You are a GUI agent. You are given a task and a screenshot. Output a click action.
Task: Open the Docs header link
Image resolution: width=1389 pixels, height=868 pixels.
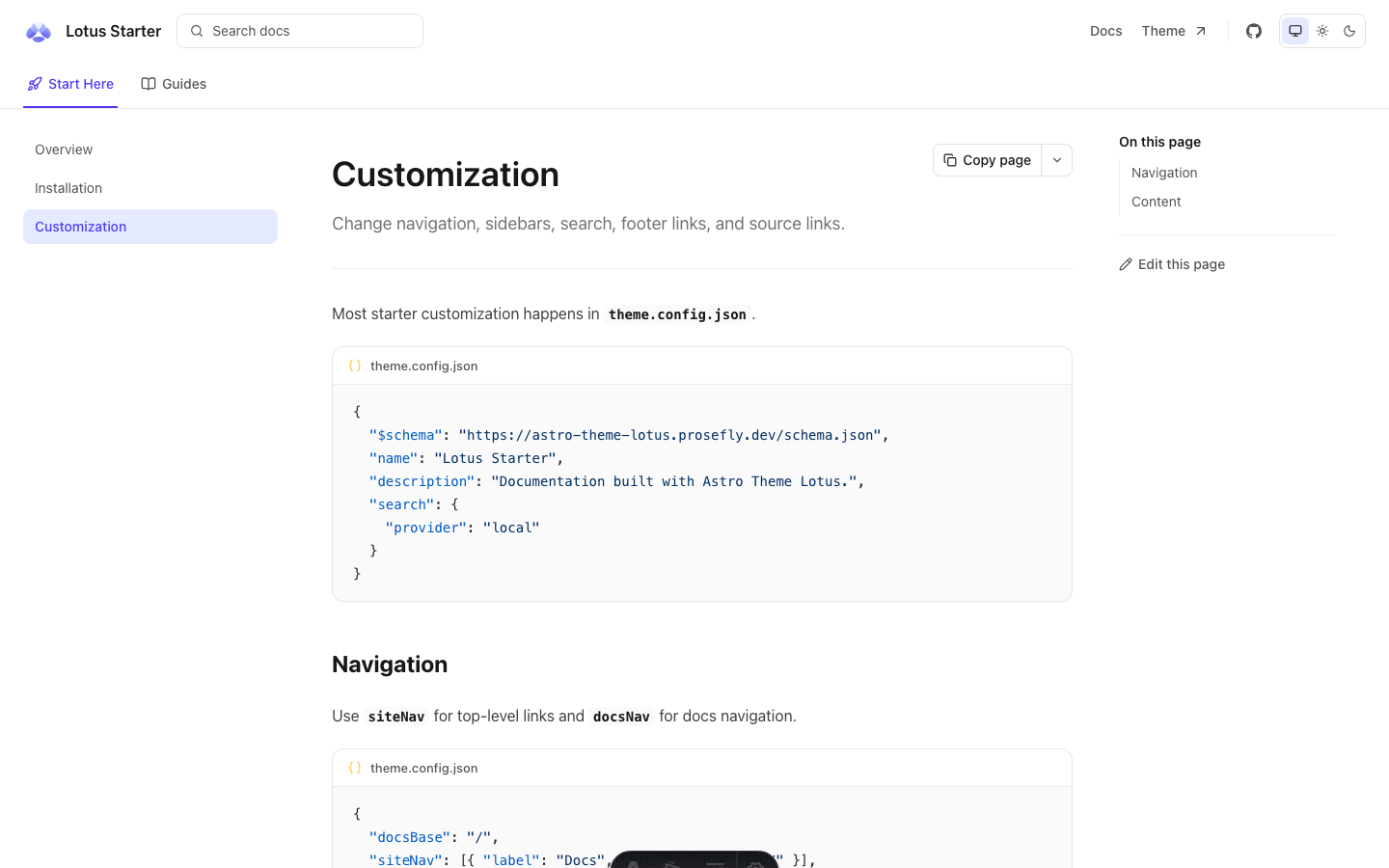1105,31
